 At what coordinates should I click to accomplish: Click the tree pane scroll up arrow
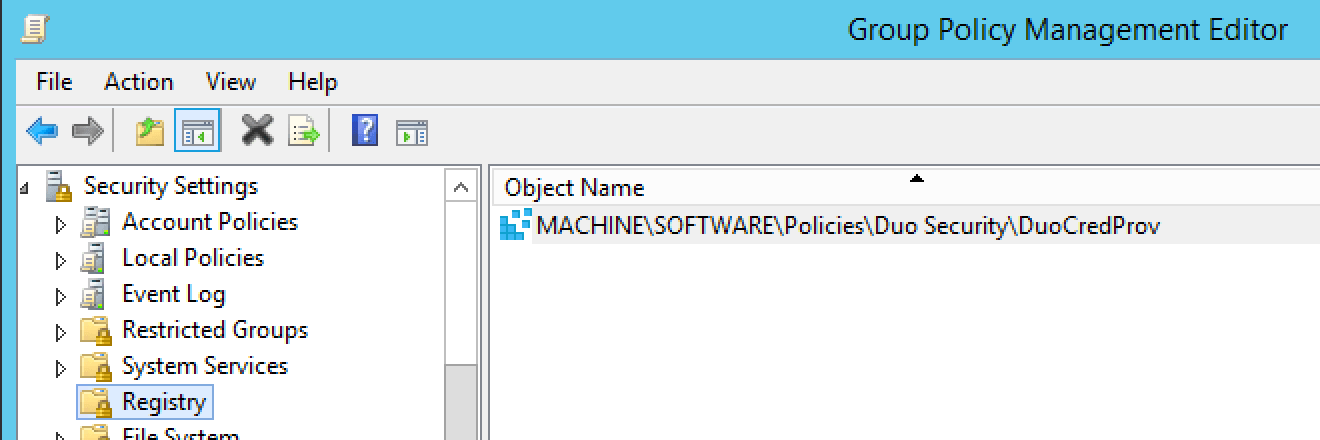(461, 187)
